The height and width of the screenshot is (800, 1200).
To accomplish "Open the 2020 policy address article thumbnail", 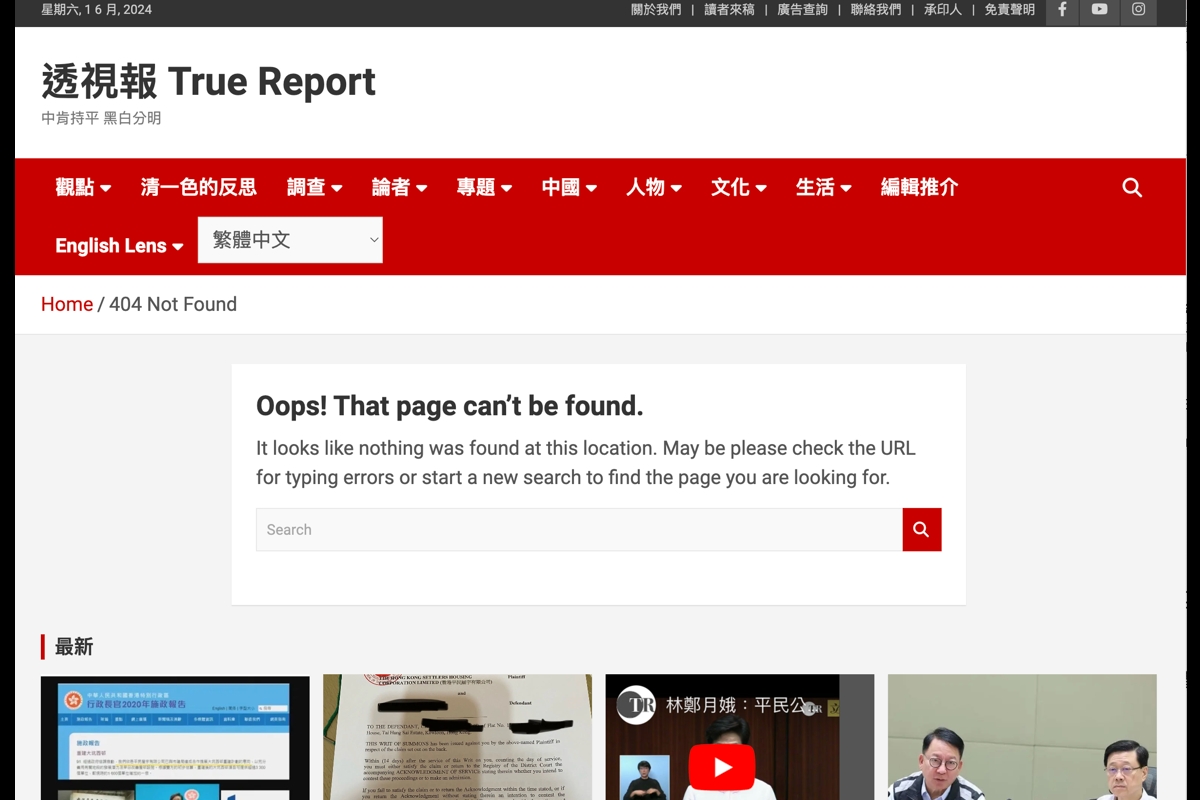I will coord(175,737).
